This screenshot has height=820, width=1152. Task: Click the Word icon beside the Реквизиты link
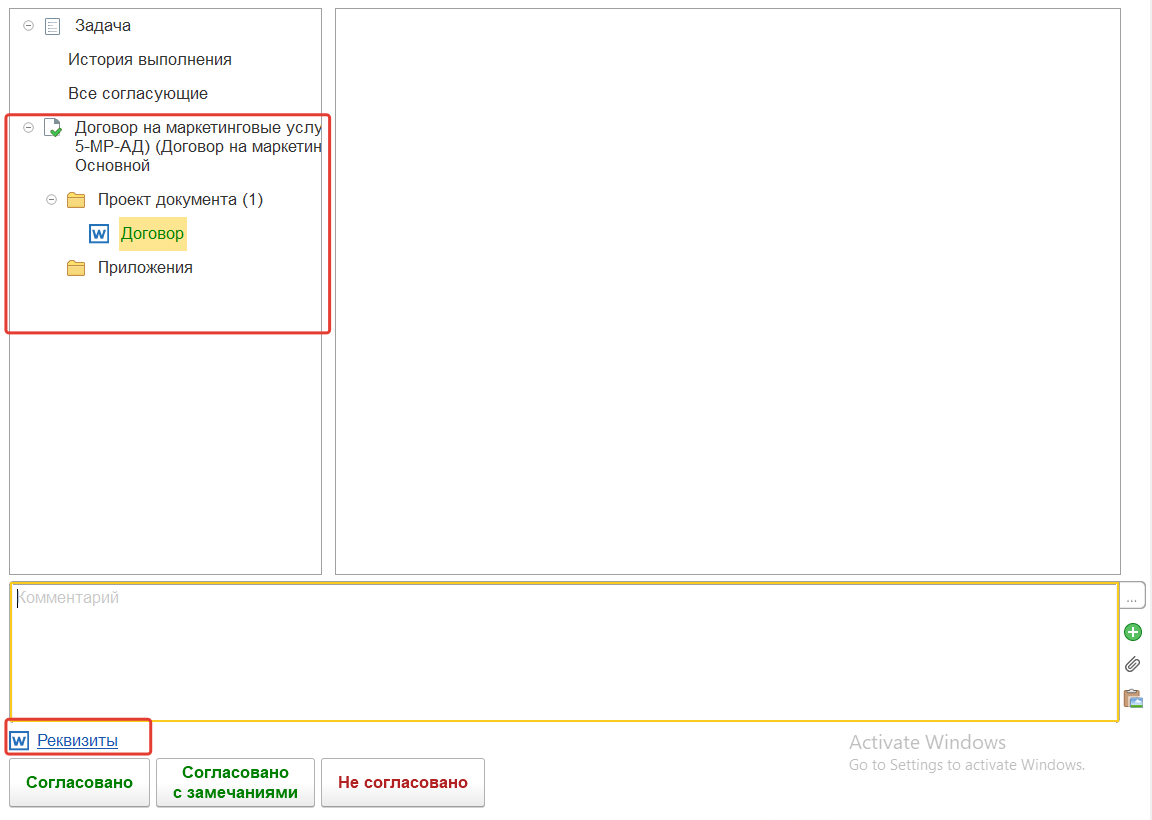19,741
